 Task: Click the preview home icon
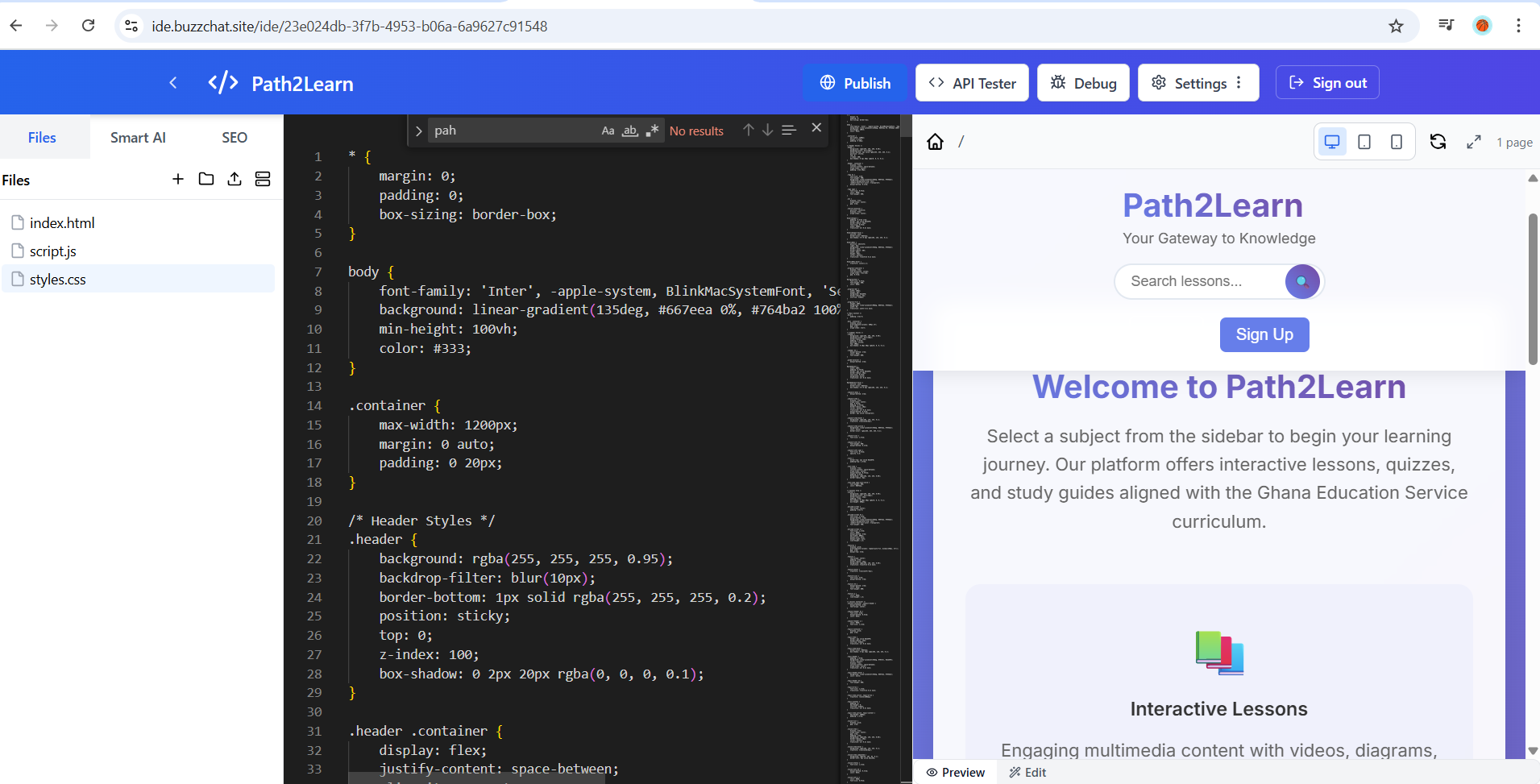pos(935,142)
